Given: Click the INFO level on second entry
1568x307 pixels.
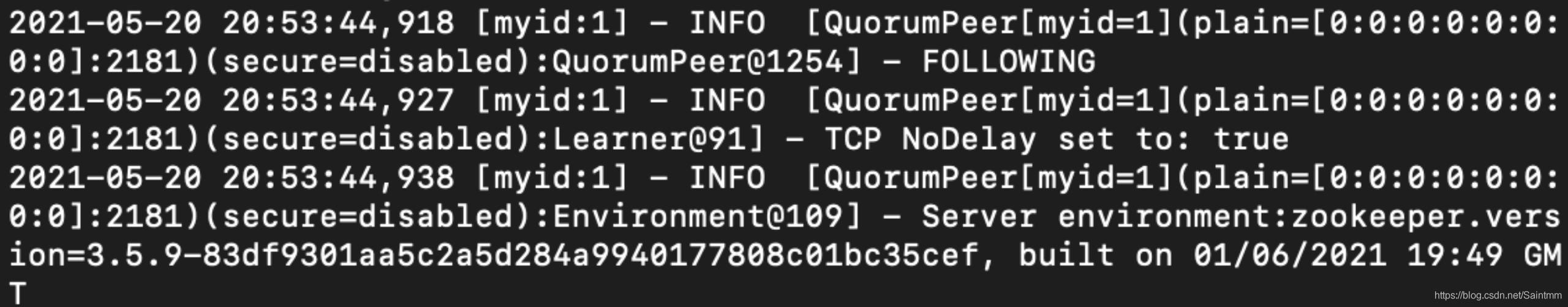Looking at the screenshot, I should coord(727,101).
